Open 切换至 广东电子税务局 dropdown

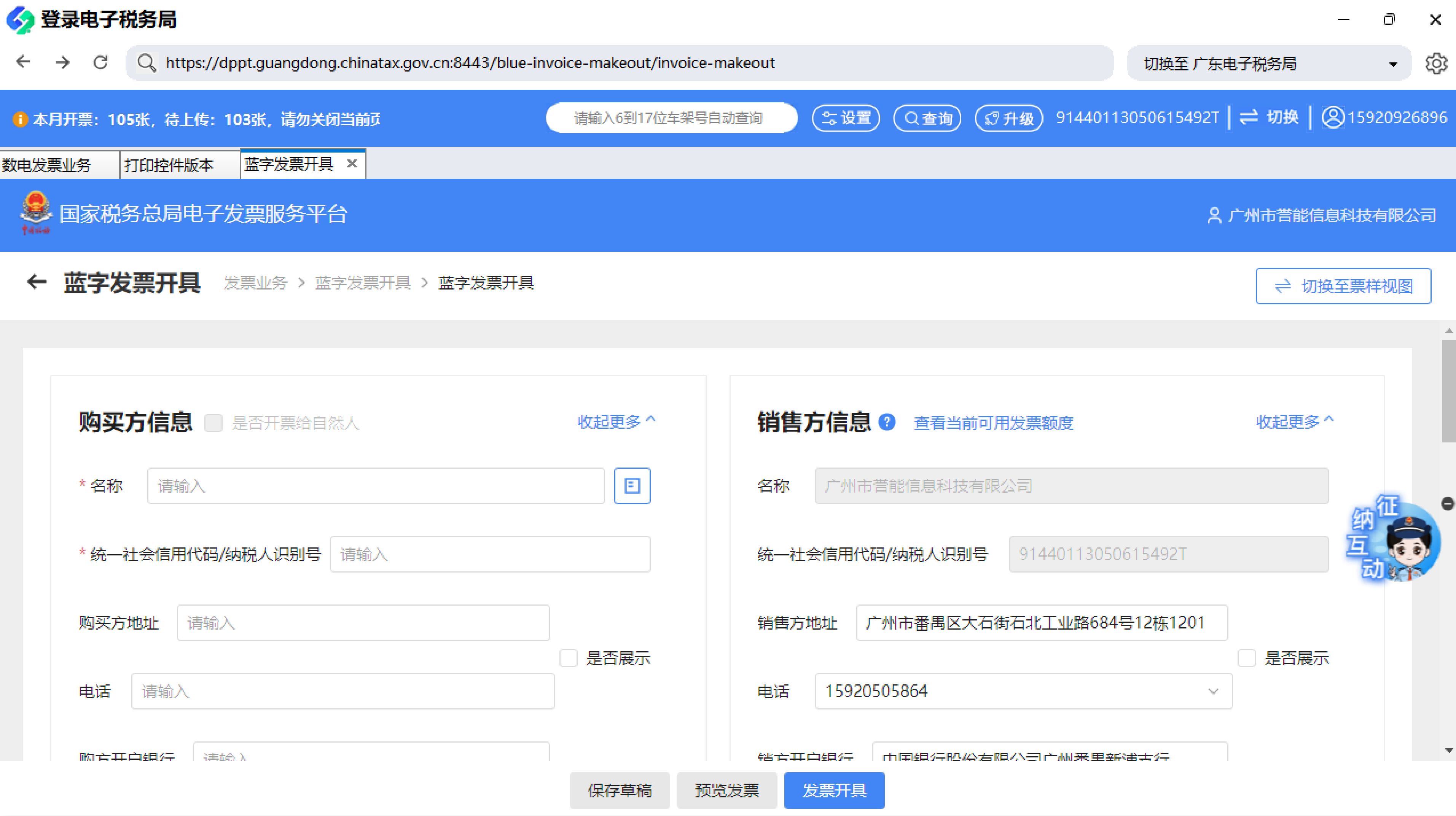[1269, 63]
